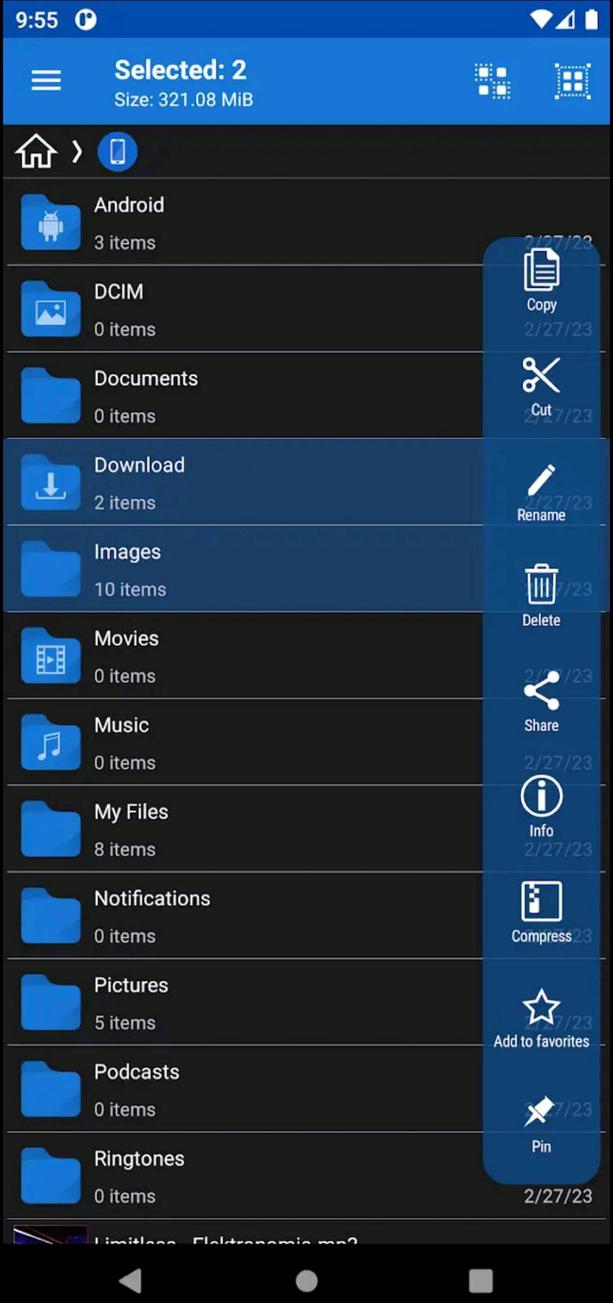Go to the home location icon
The width and height of the screenshot is (613, 1303).
(x=36, y=152)
